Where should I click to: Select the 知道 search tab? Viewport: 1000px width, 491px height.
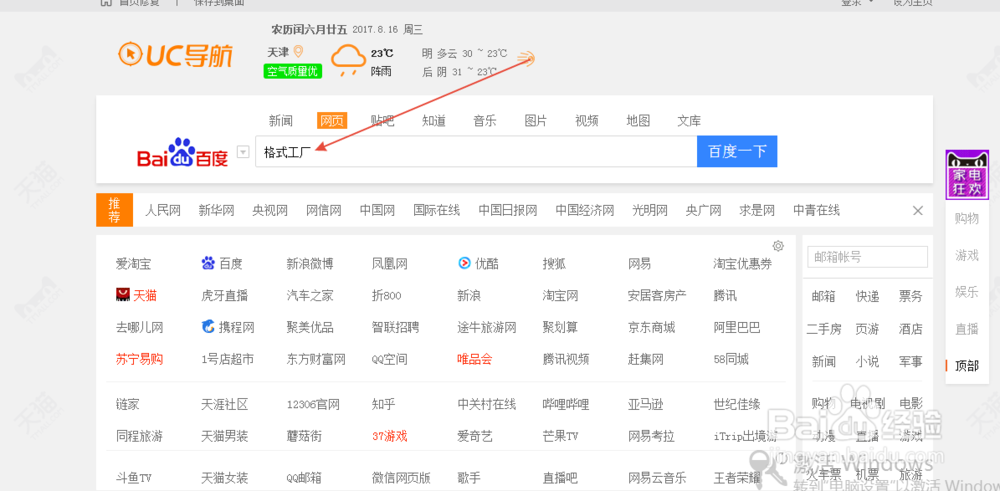click(x=434, y=121)
